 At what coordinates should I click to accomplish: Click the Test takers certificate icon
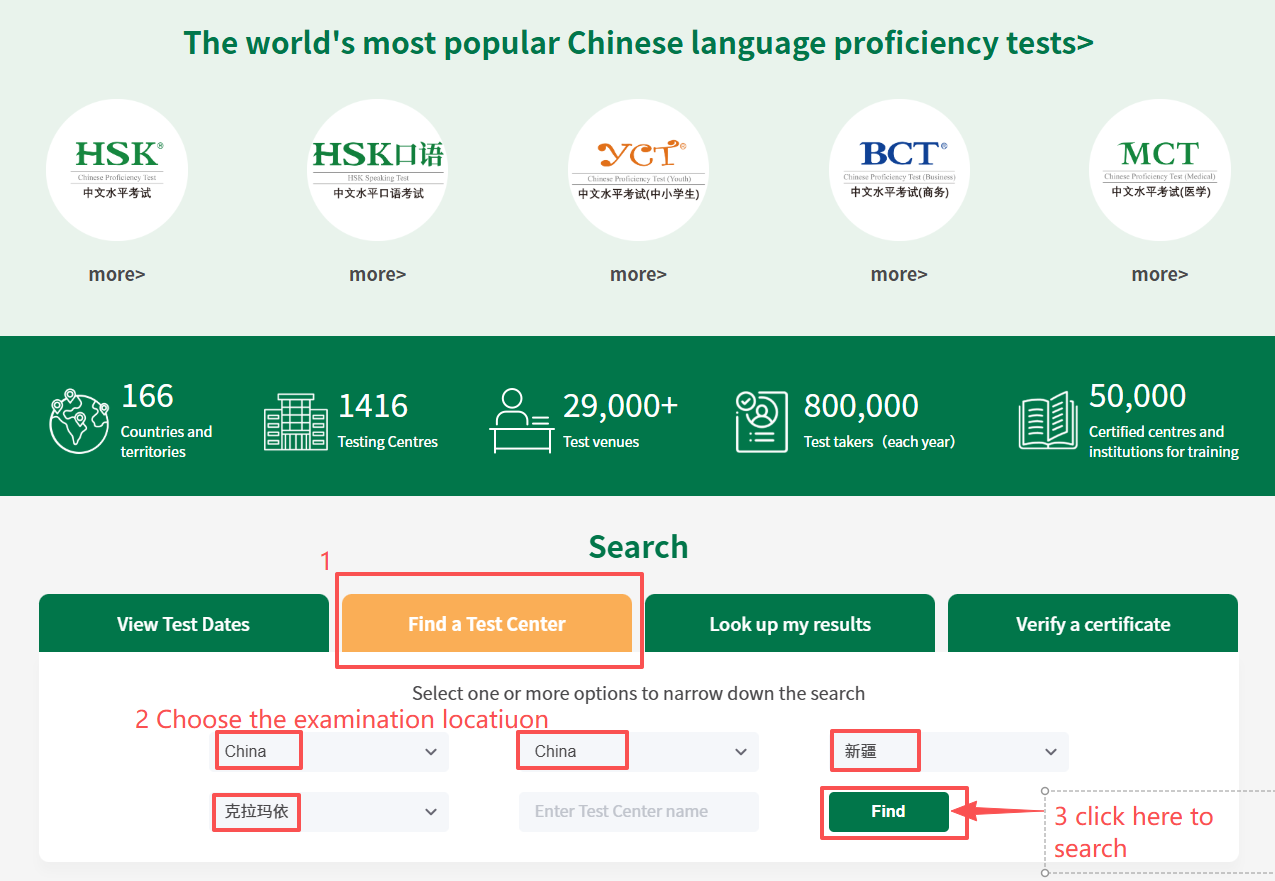click(x=761, y=421)
